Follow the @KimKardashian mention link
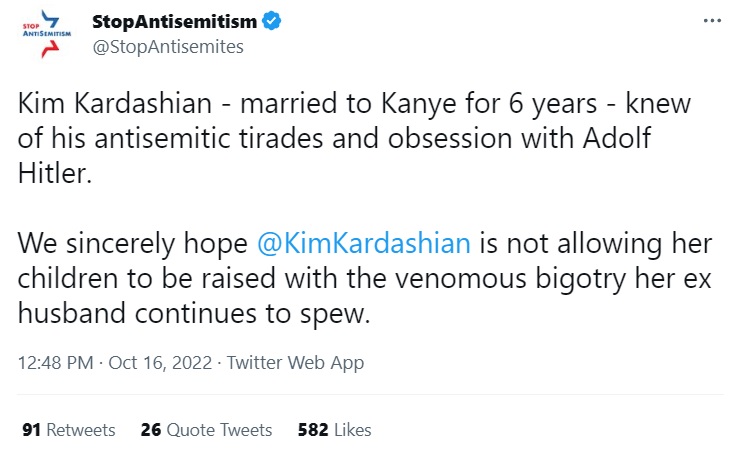738x451 pixels. pyautogui.click(x=363, y=244)
